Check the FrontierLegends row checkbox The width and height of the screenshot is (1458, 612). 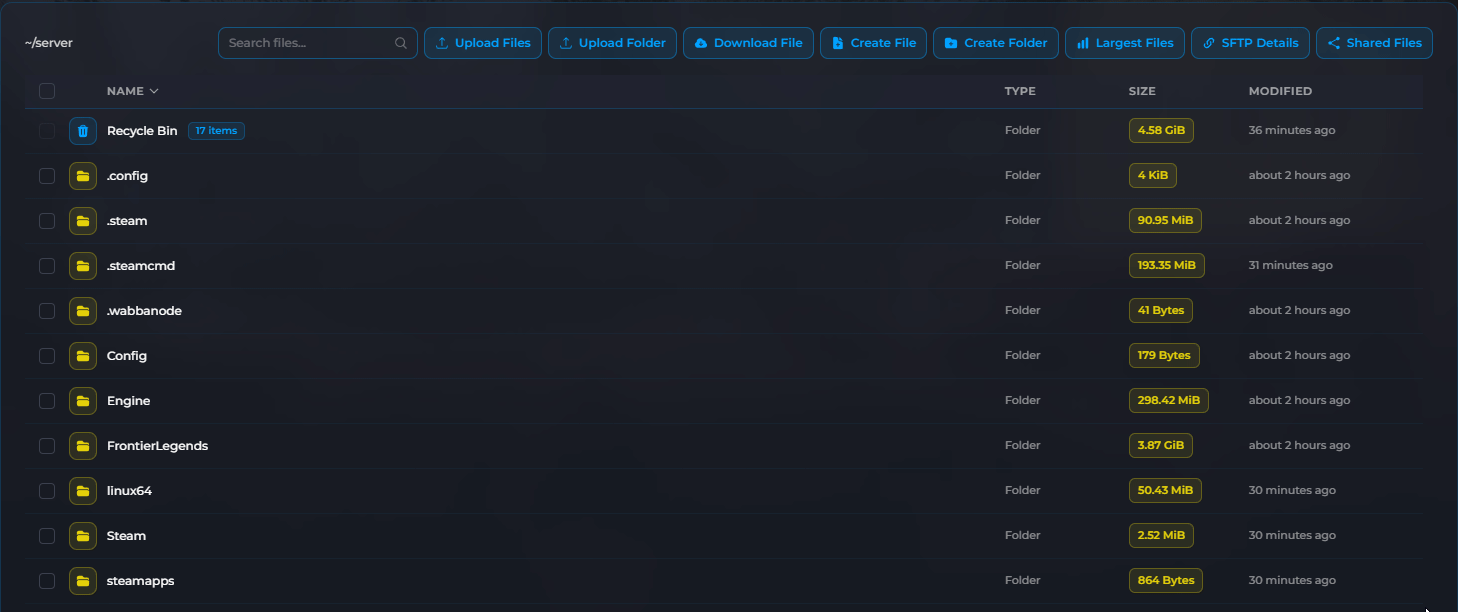(47, 446)
